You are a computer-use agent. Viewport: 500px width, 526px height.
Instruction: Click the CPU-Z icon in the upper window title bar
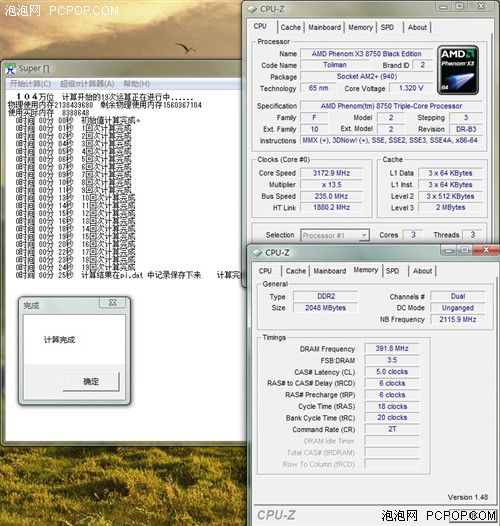pos(252,9)
